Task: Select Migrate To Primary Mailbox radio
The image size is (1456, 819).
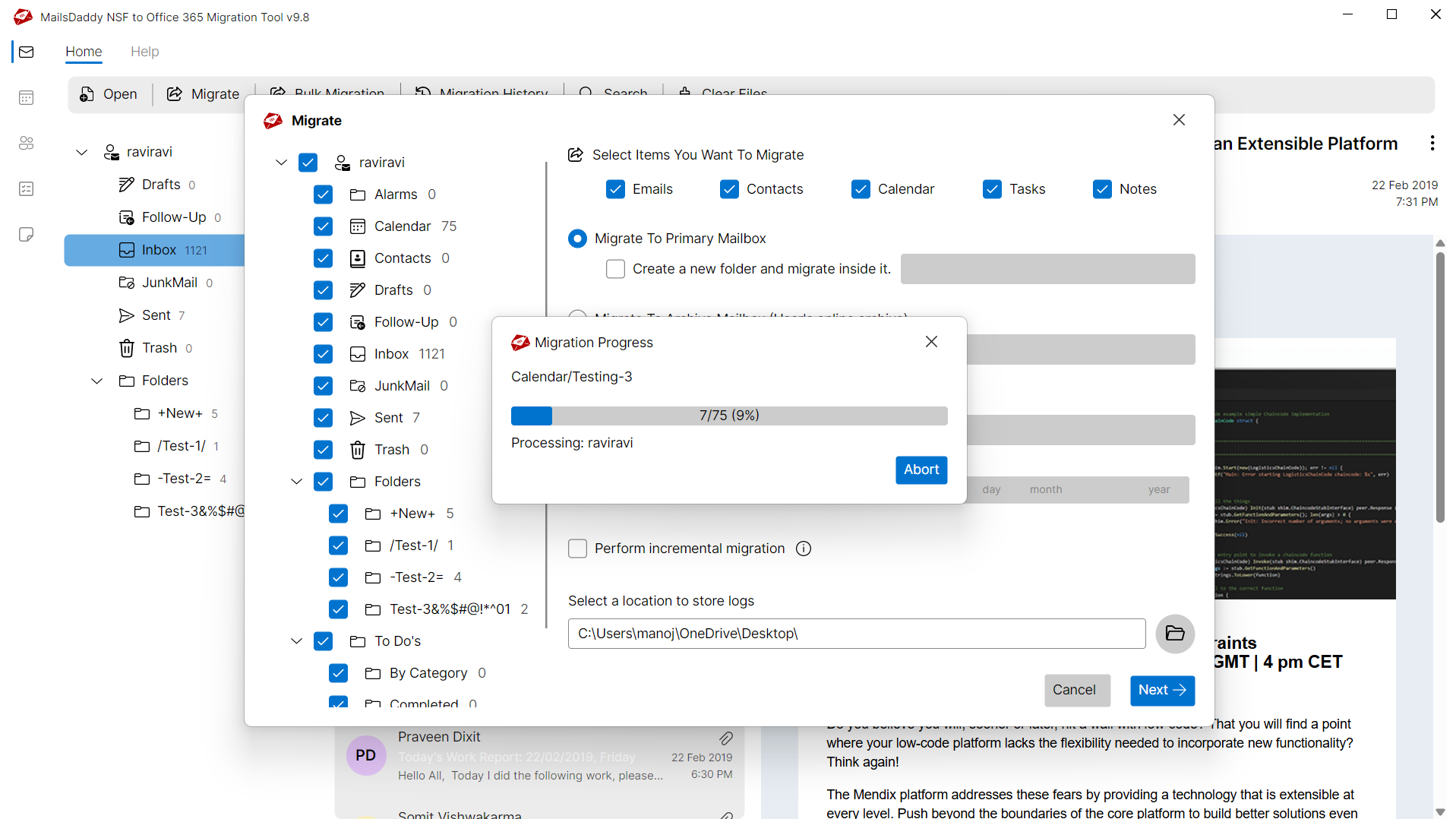Action: tap(577, 239)
